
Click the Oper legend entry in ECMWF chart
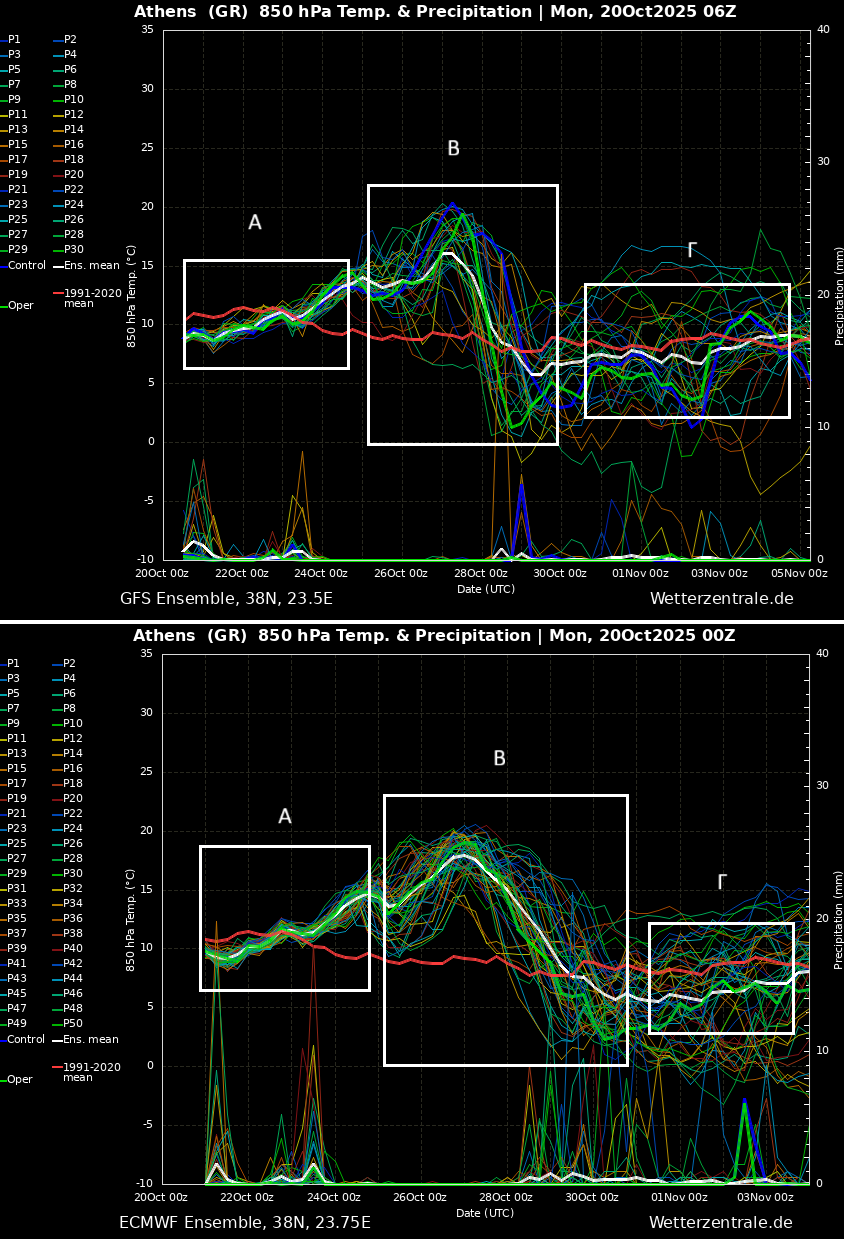tap(20, 1080)
